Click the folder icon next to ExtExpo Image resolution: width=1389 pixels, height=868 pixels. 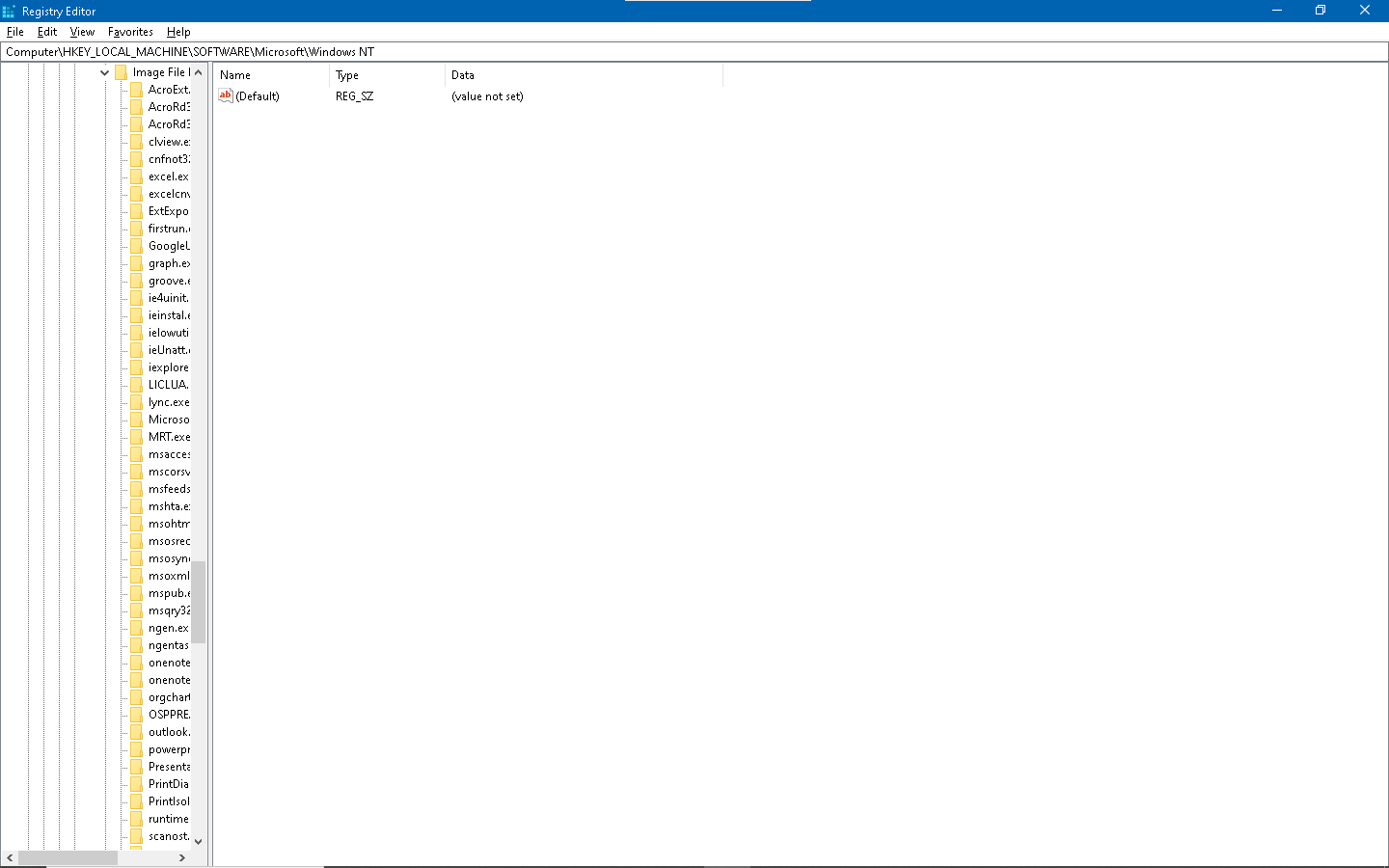(136, 211)
